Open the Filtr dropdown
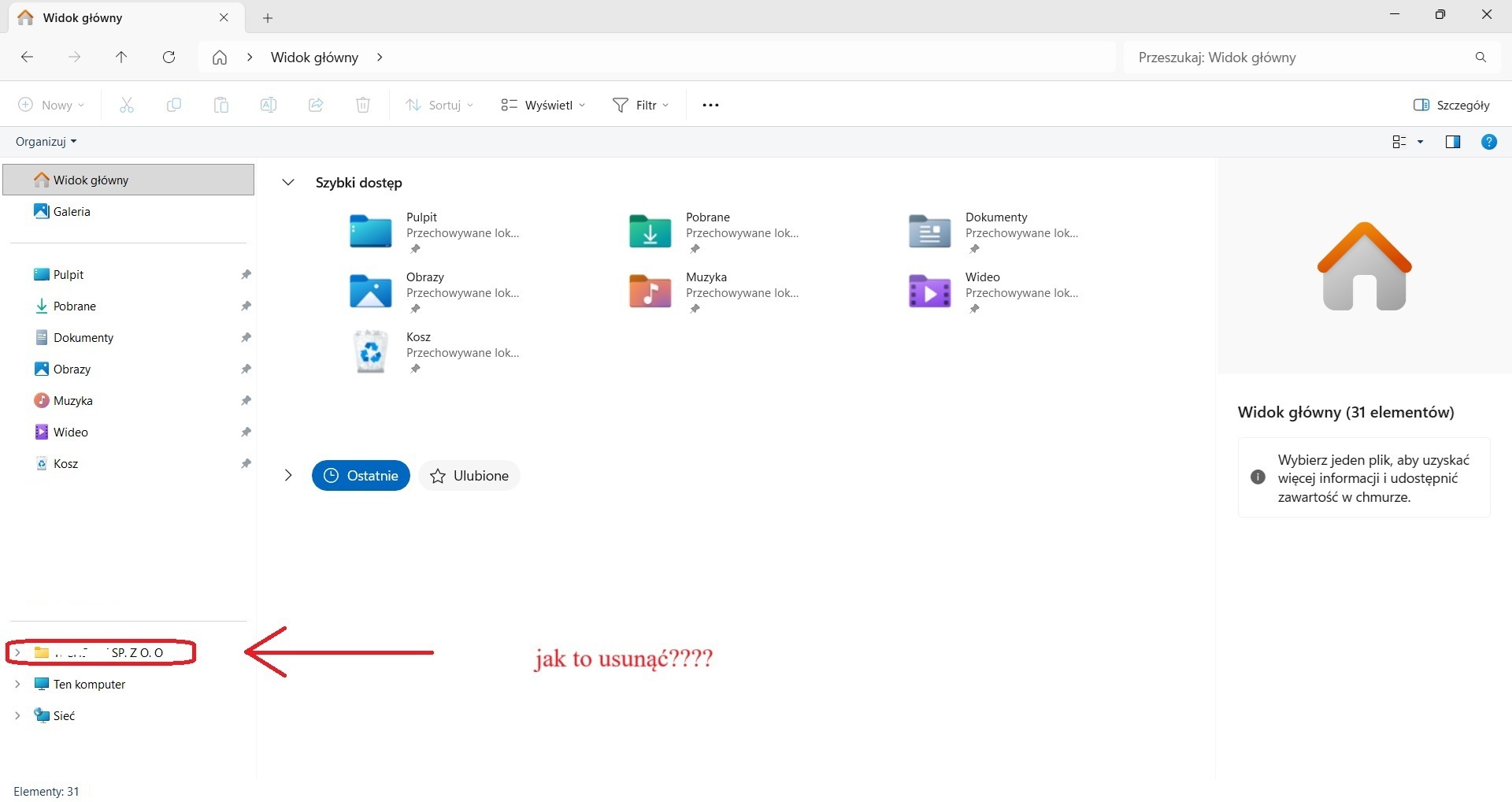The image size is (1512, 802). (x=641, y=105)
